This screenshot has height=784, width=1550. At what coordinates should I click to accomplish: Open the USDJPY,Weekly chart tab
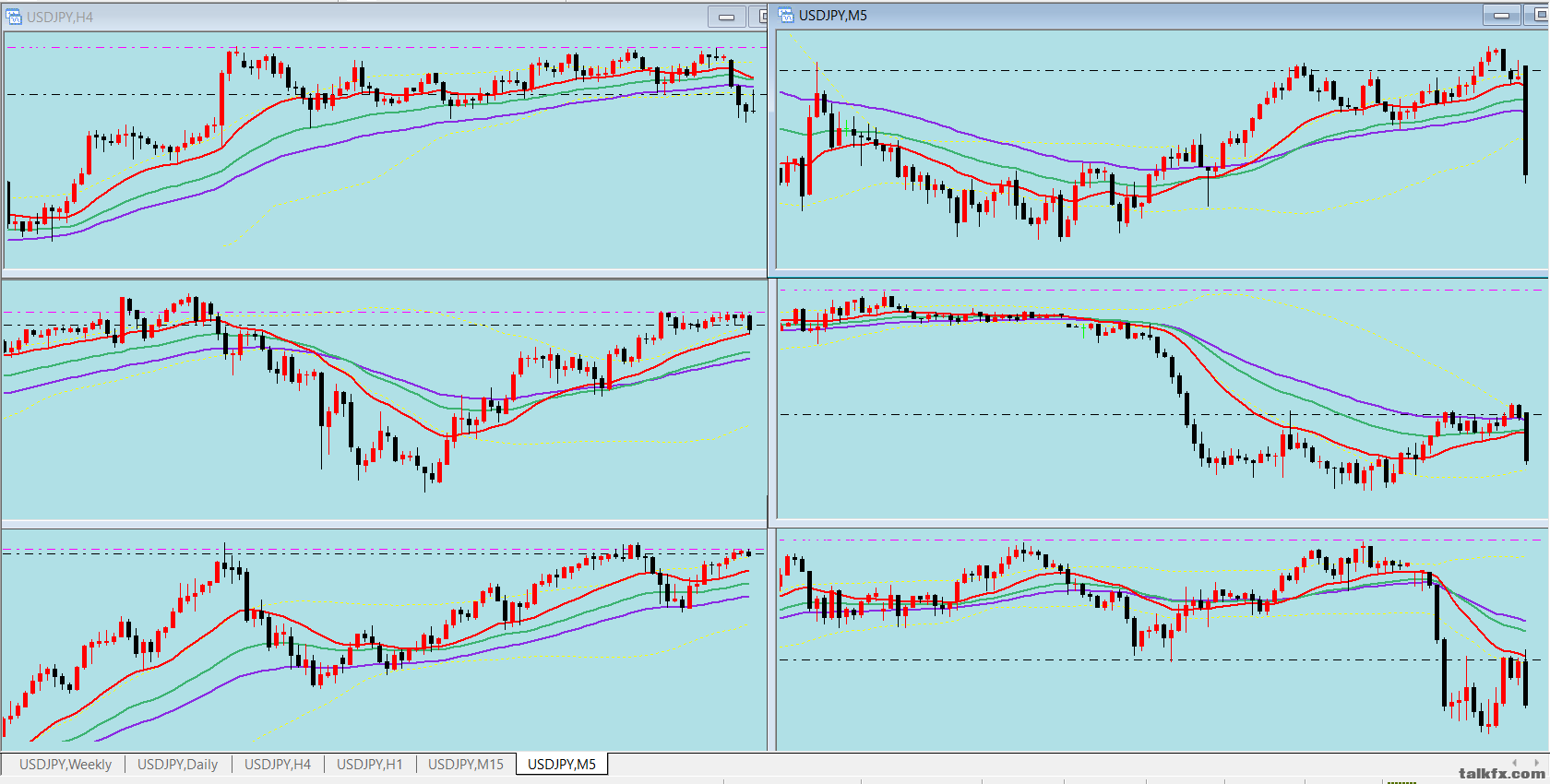[x=66, y=764]
